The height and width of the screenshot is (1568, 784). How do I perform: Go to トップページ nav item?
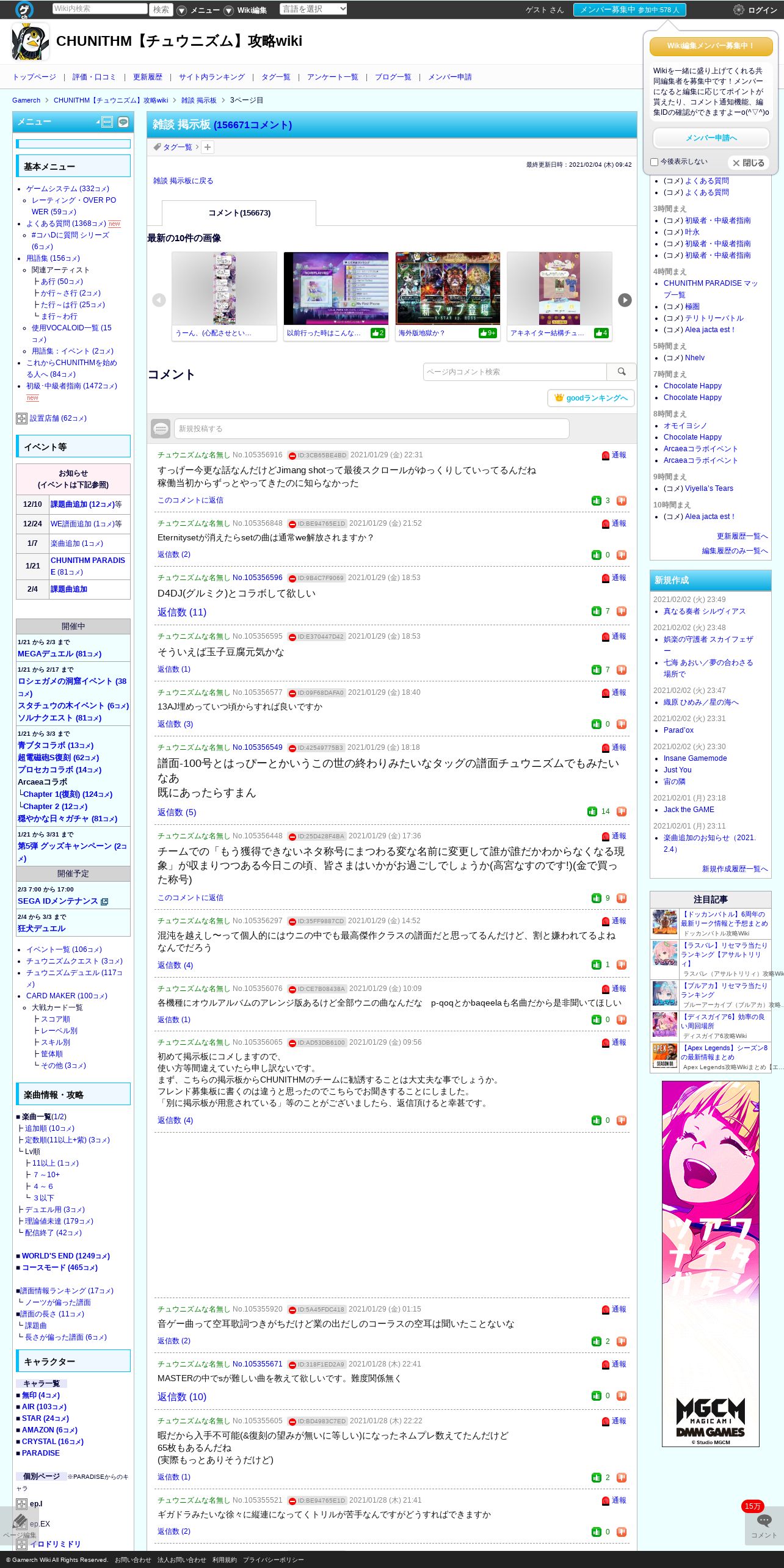click(x=34, y=77)
